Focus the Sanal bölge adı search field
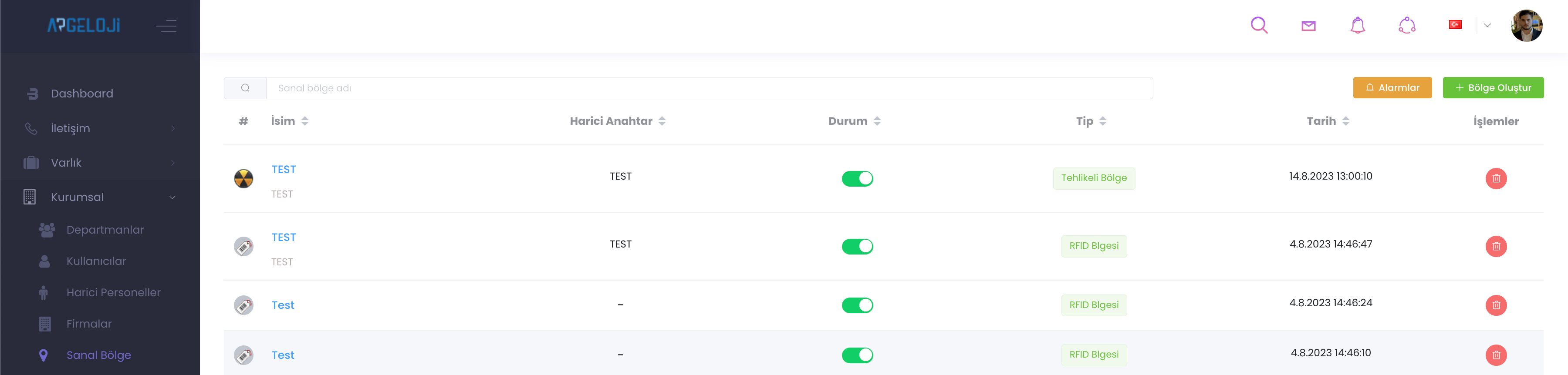The image size is (1568, 375). (x=709, y=88)
